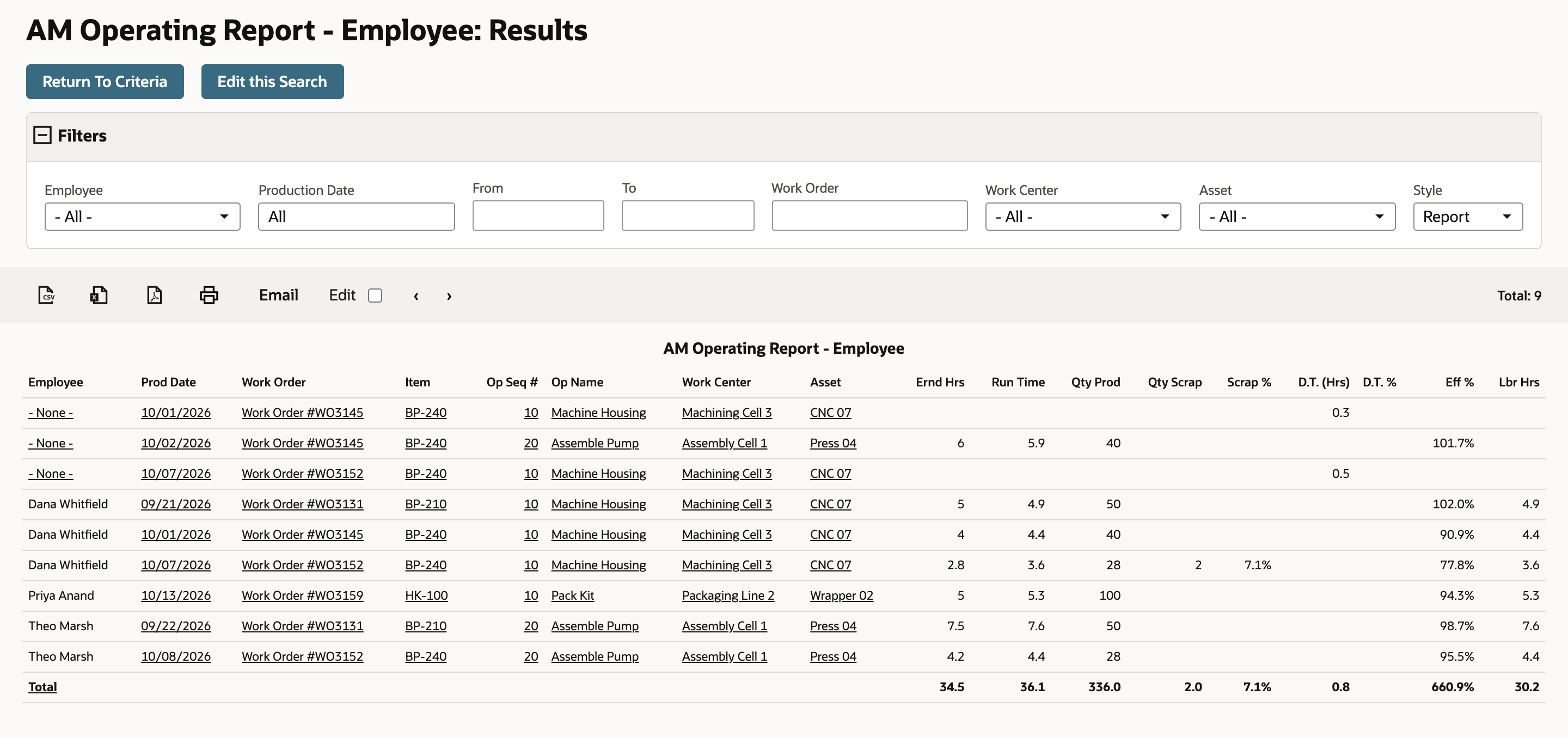Open production date 09/22/2026 link
Viewport: 1568px width, 738px height.
(176, 626)
